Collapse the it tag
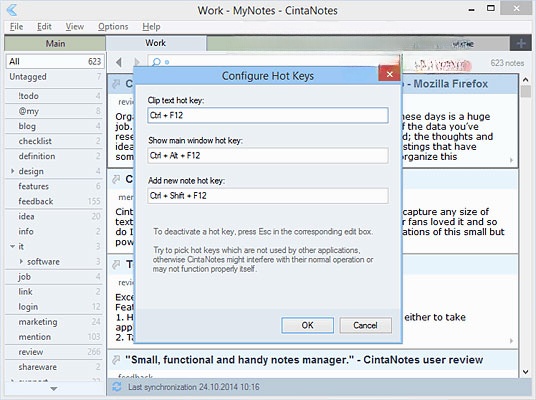This screenshot has width=536, height=400. 13,246
